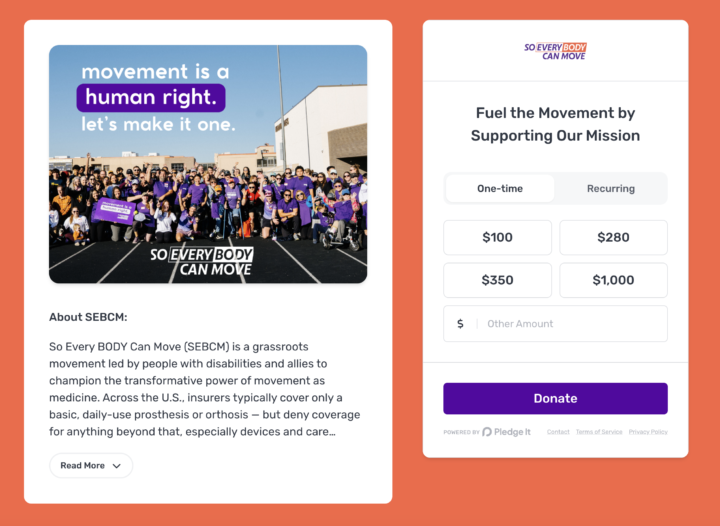720x526 pixels.
Task: Click the truncated SEBCM description paragraph
Action: click(x=205, y=389)
